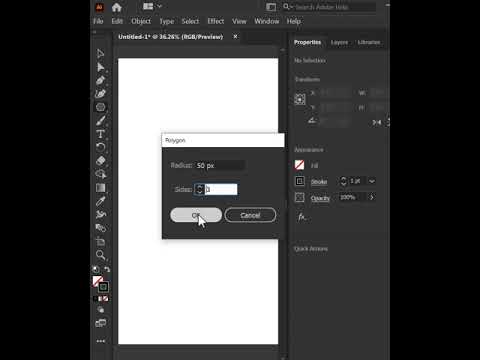Select the Pen tool
Screen dimensions: 480x360
pos(100,80)
